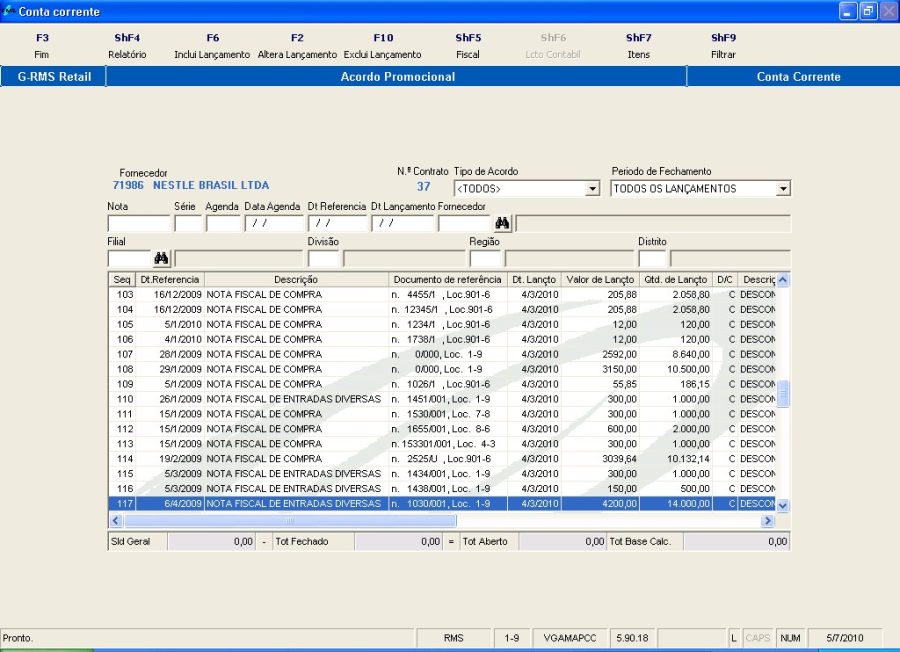Click F6 Inclui Lançamento

[212, 46]
